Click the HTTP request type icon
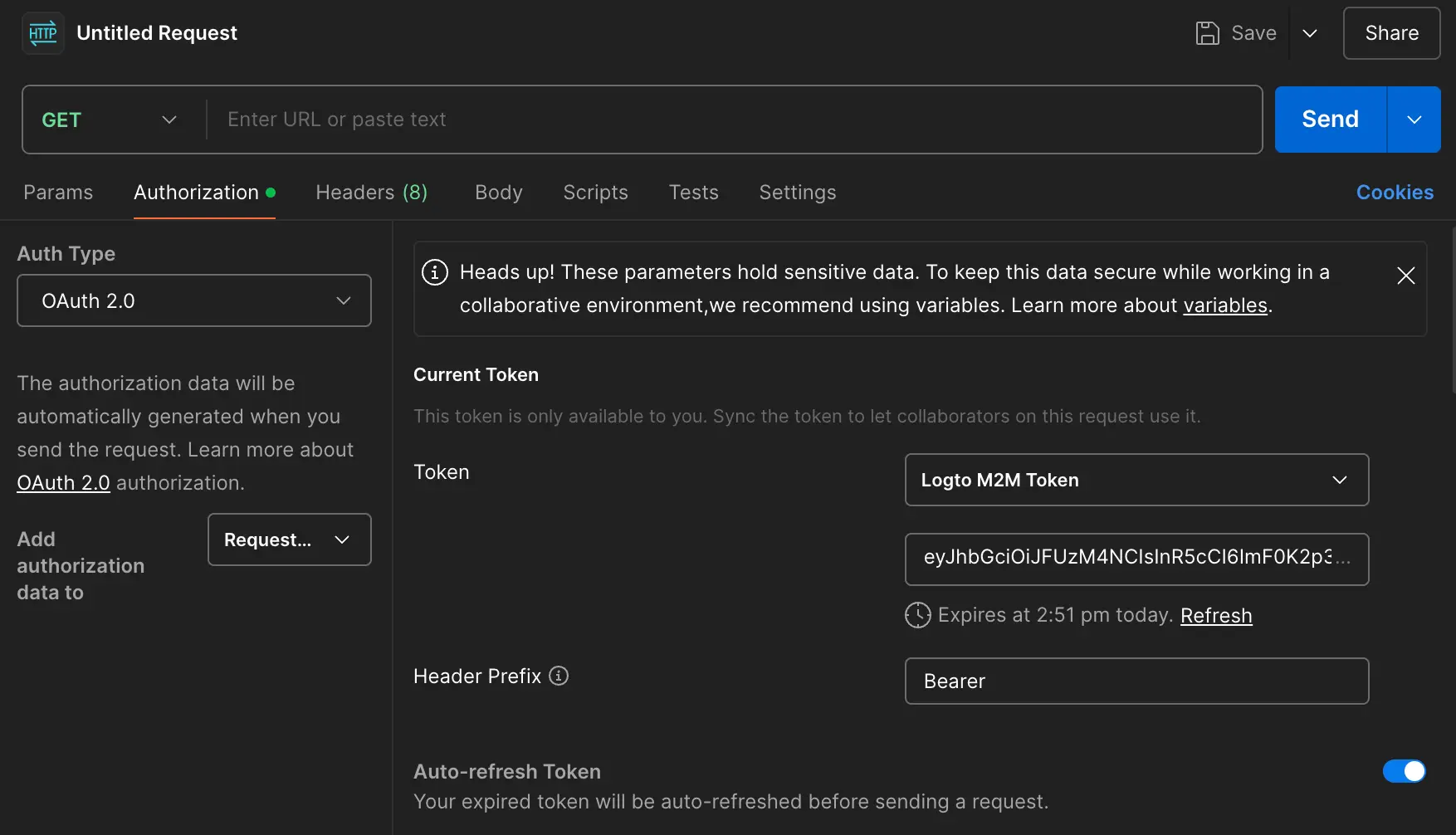Viewport: 1456px width, 835px height. click(43, 33)
